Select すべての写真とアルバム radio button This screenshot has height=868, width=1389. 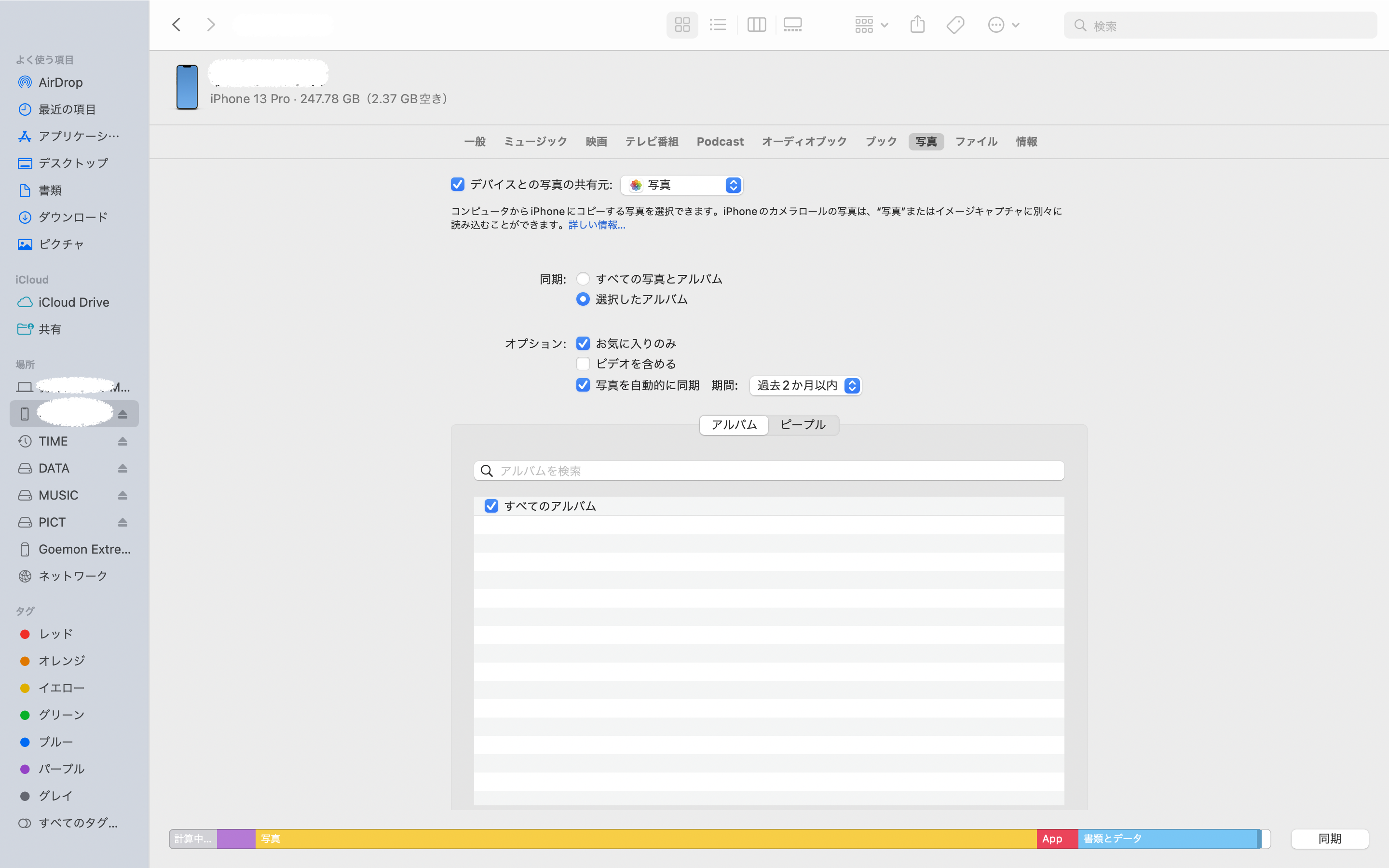583,279
